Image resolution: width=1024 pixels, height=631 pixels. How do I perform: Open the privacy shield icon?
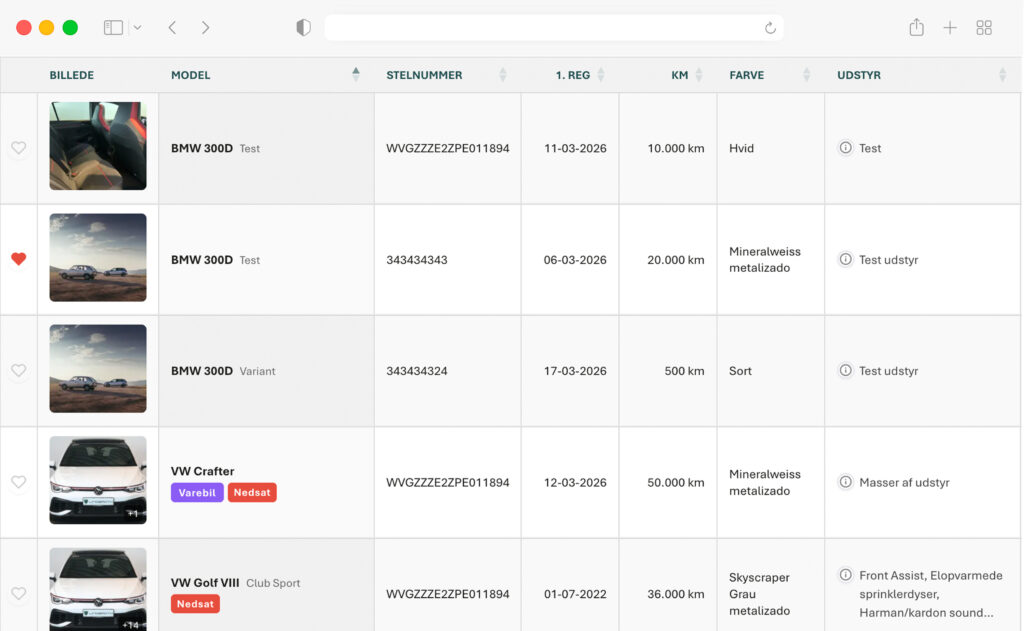click(x=303, y=28)
